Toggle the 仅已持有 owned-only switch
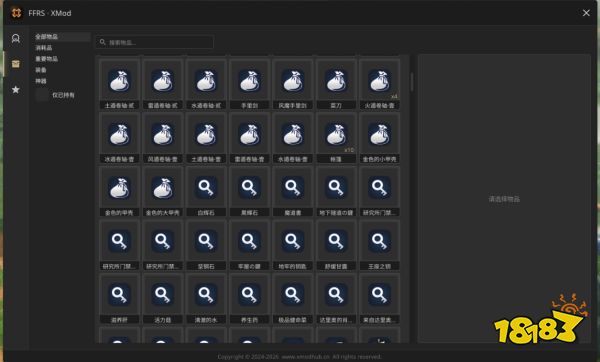The height and width of the screenshot is (362, 600). coord(42,95)
